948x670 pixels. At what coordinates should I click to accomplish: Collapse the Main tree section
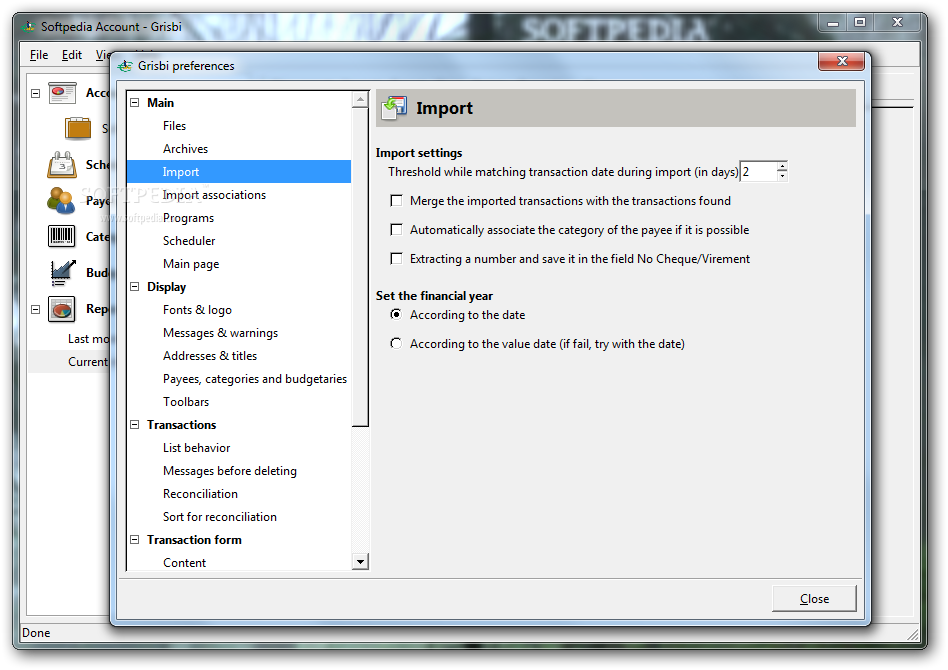point(135,103)
